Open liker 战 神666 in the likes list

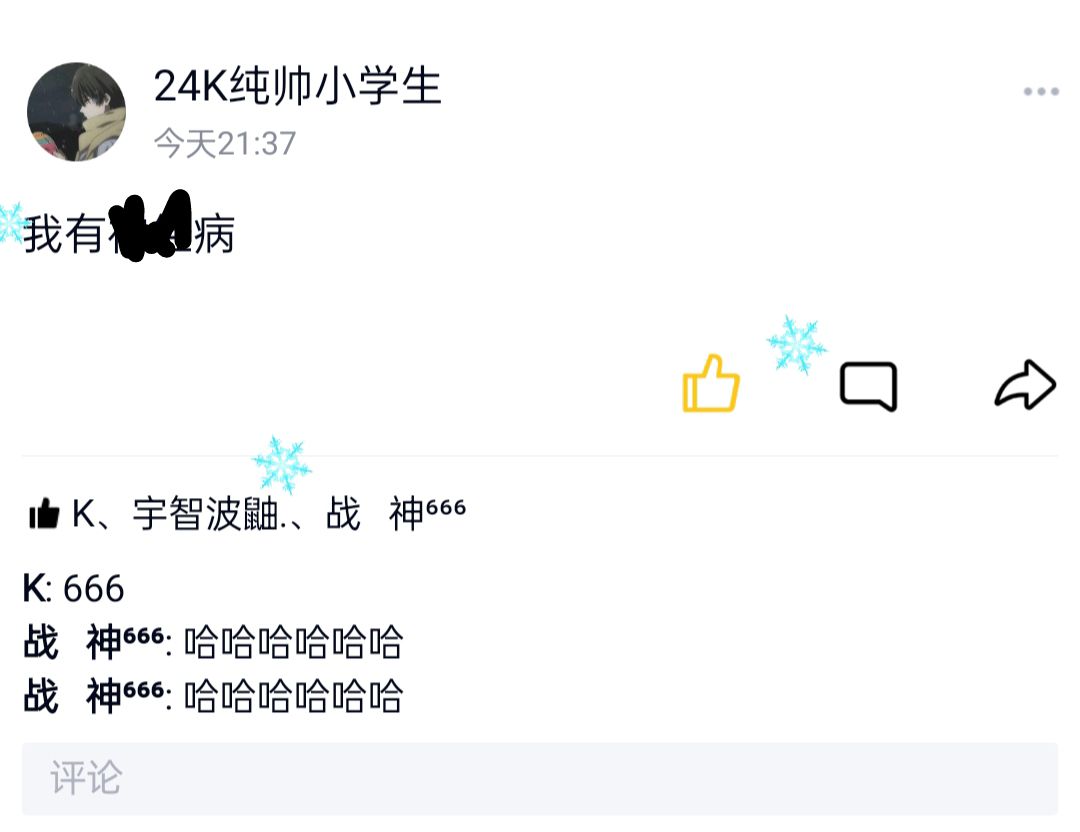396,513
